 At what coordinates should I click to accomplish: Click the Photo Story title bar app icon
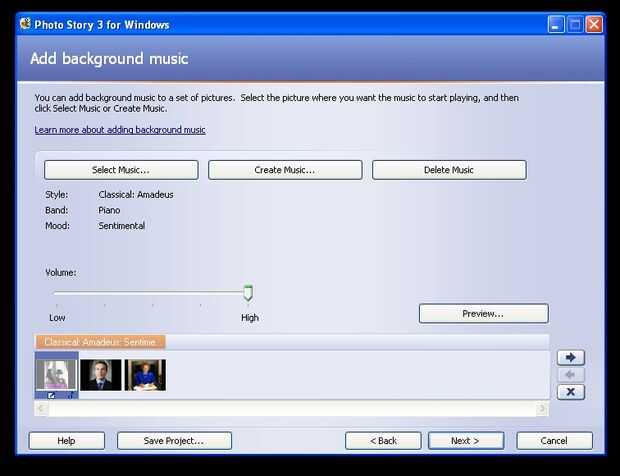click(x=25, y=24)
